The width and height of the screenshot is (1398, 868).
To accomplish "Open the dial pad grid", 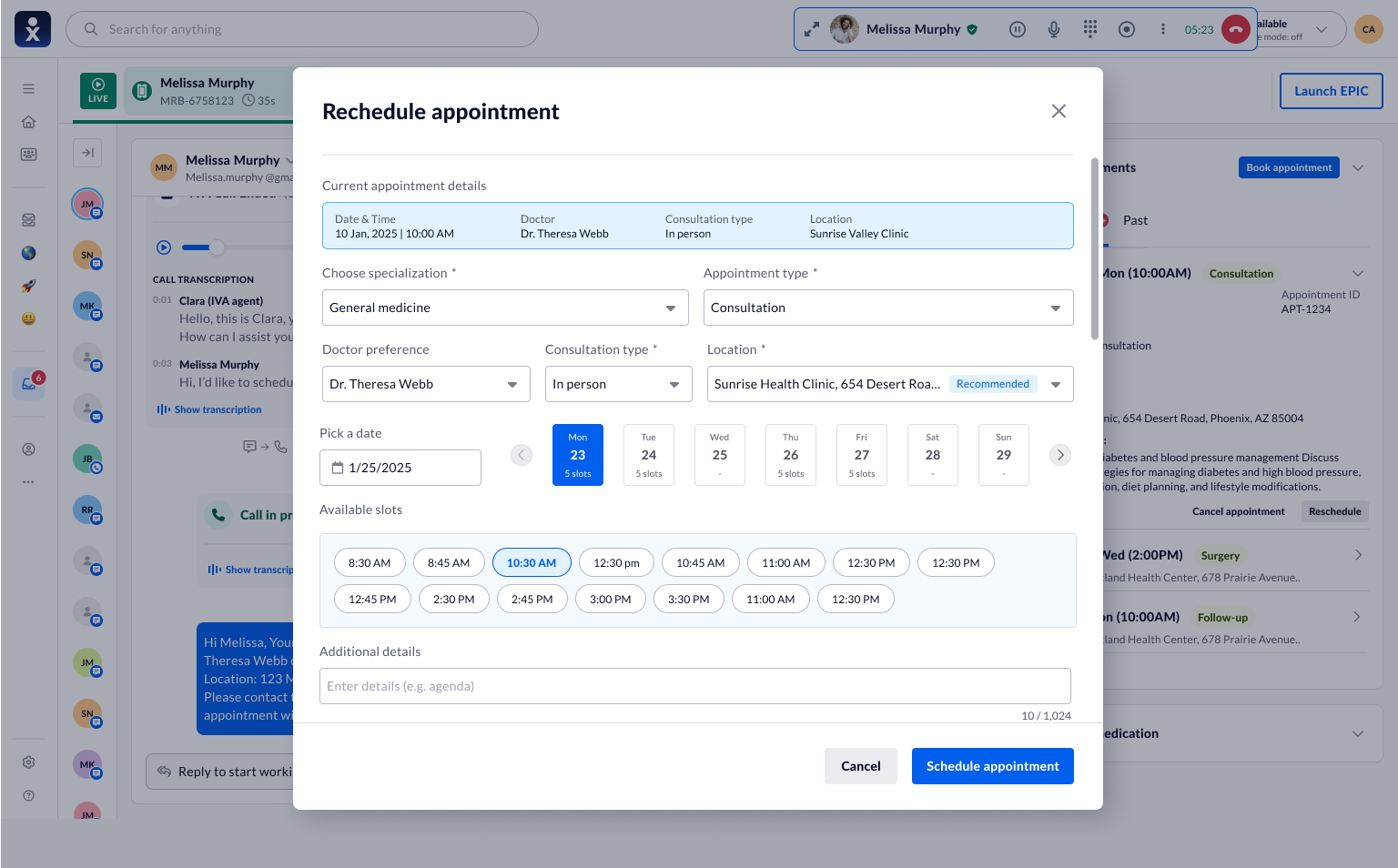I will [1090, 29].
